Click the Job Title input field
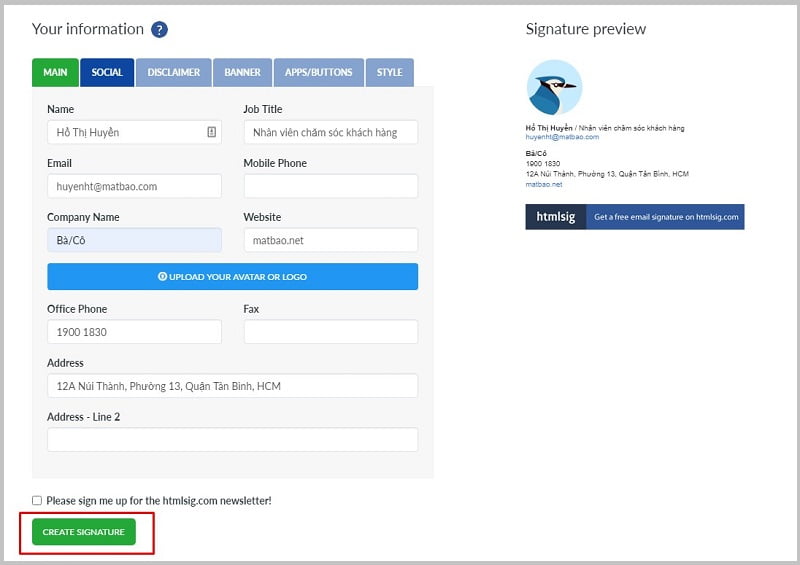This screenshot has width=800, height=565. [x=330, y=132]
